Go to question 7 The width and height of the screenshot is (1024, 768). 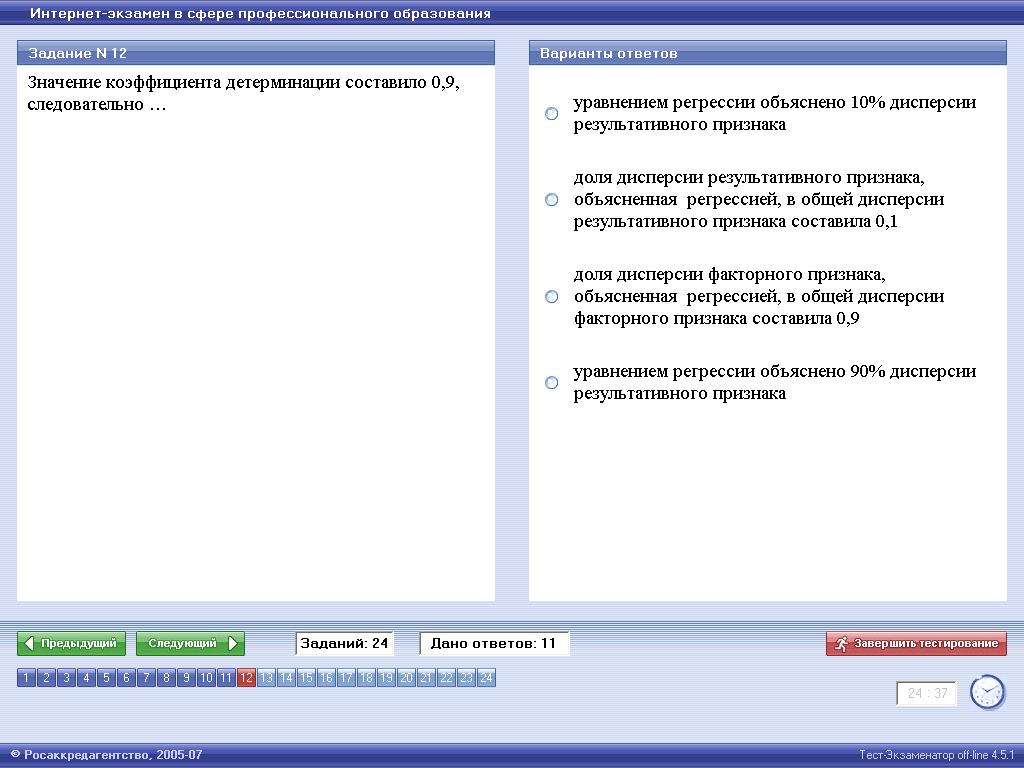[146, 678]
